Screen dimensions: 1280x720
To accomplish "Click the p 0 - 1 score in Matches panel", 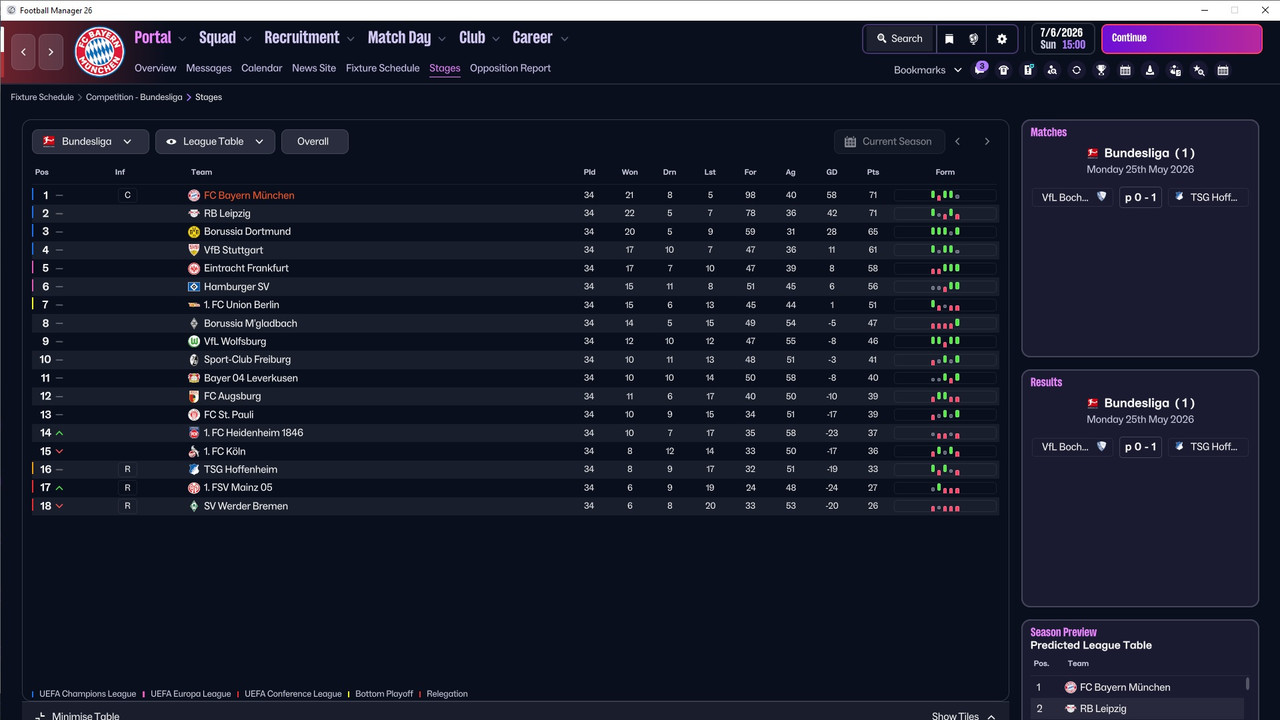I will (x=1140, y=197).
